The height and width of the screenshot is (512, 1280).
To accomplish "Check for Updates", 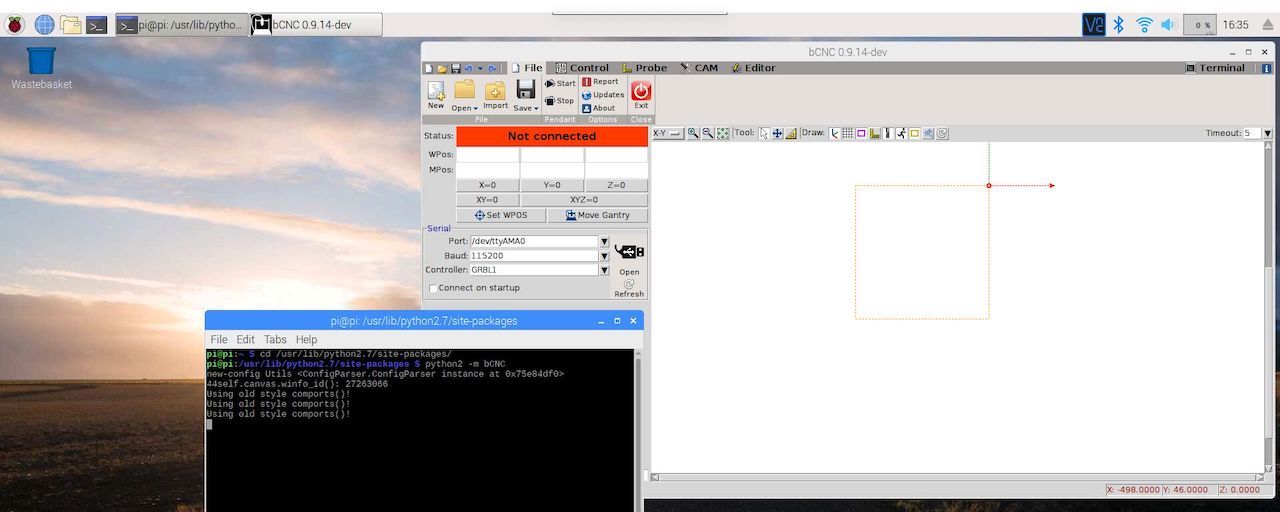I will 602,95.
